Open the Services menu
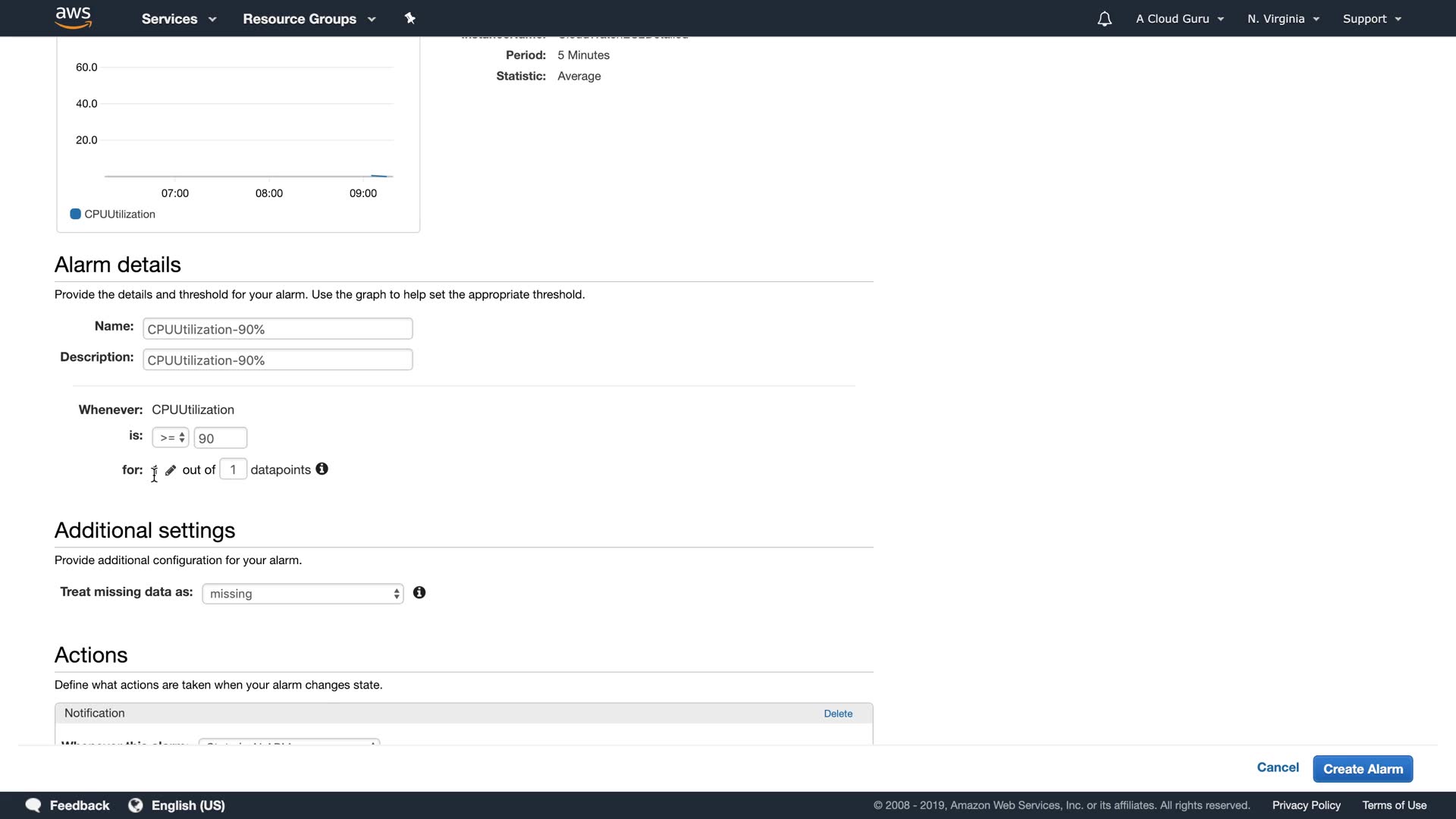 179,19
